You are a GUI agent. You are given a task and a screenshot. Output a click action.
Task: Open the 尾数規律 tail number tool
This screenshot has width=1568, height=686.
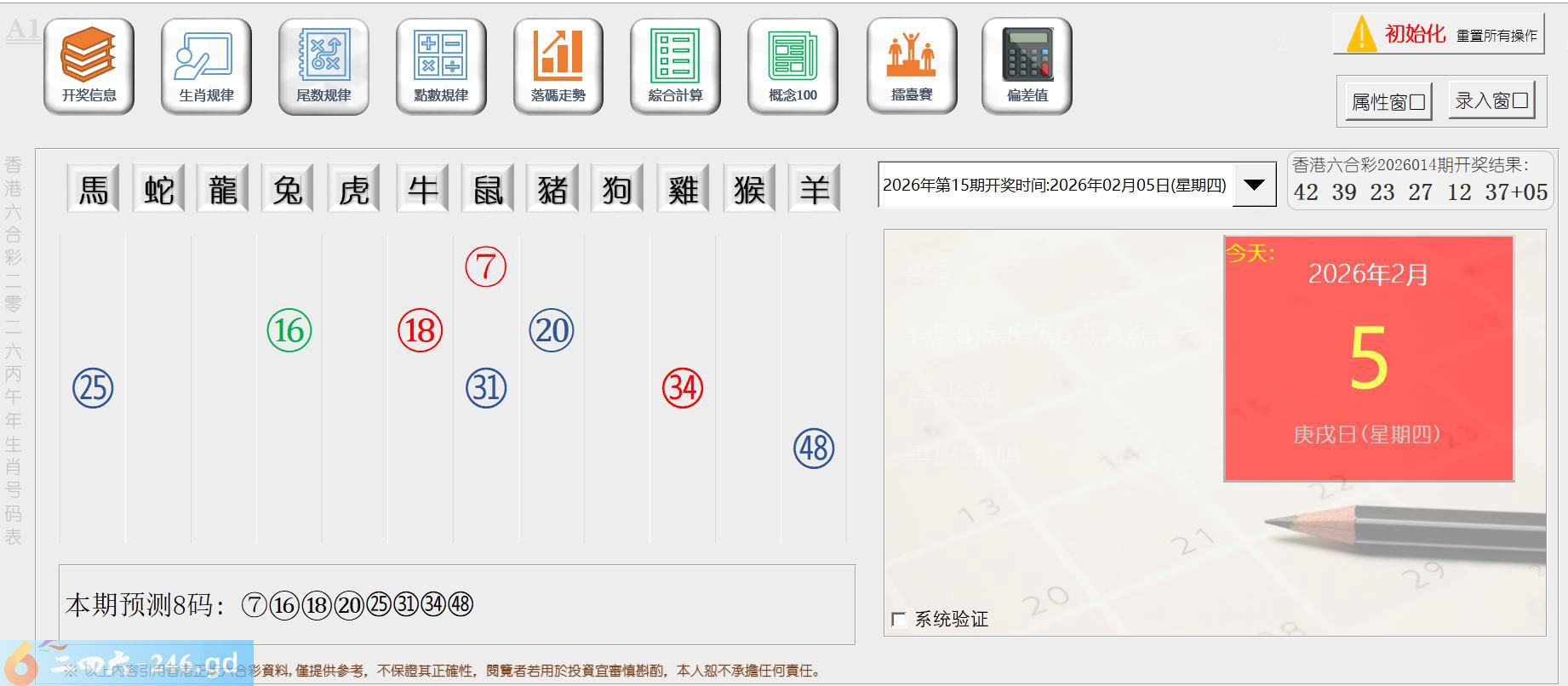[x=323, y=66]
